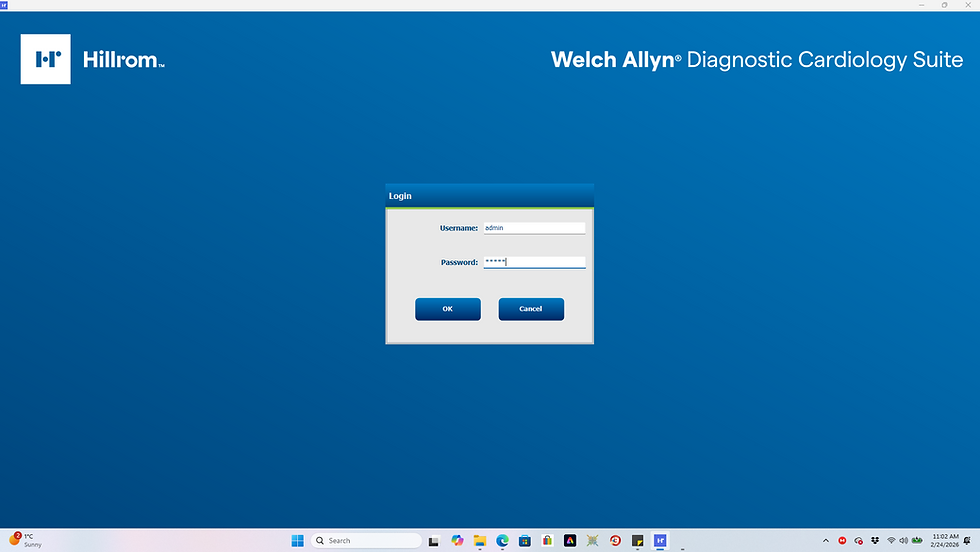The height and width of the screenshot is (552, 980).
Task: Open Sticky Notes icon in taskbar
Action: click(x=638, y=541)
